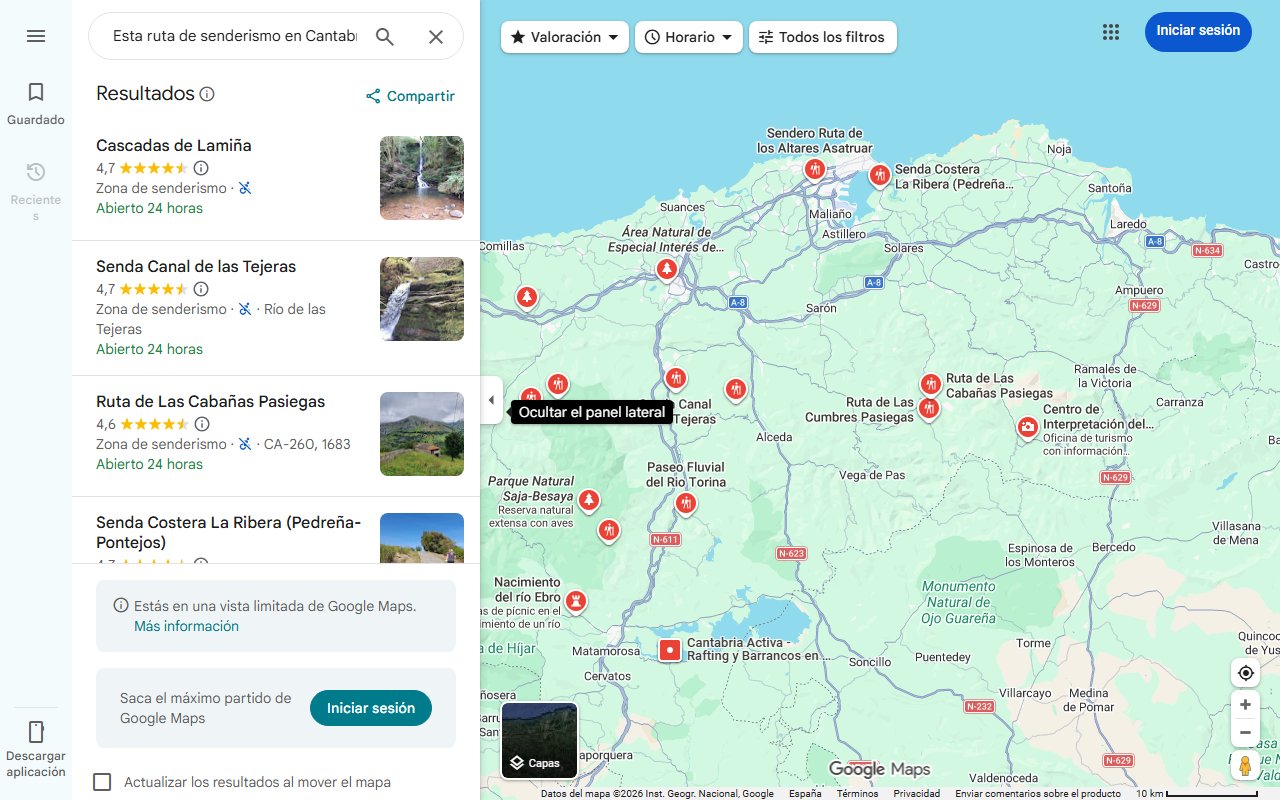
Task: Enable updating results when moving the map
Action: coord(102,782)
